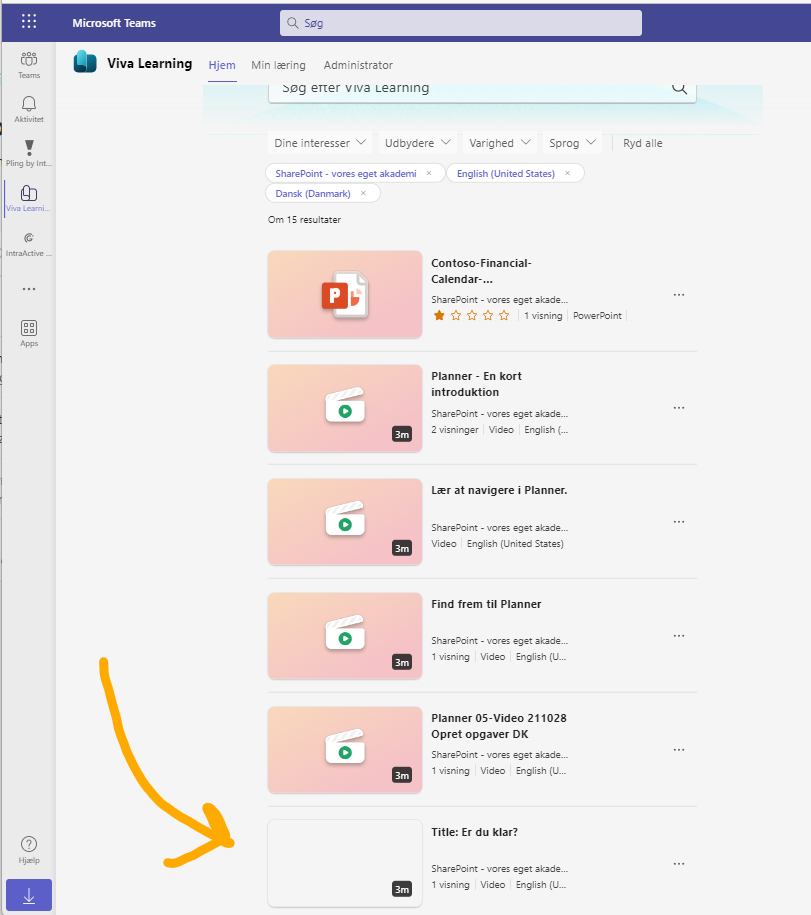Open Lær at navigere i Planner thumbnail

click(x=345, y=522)
